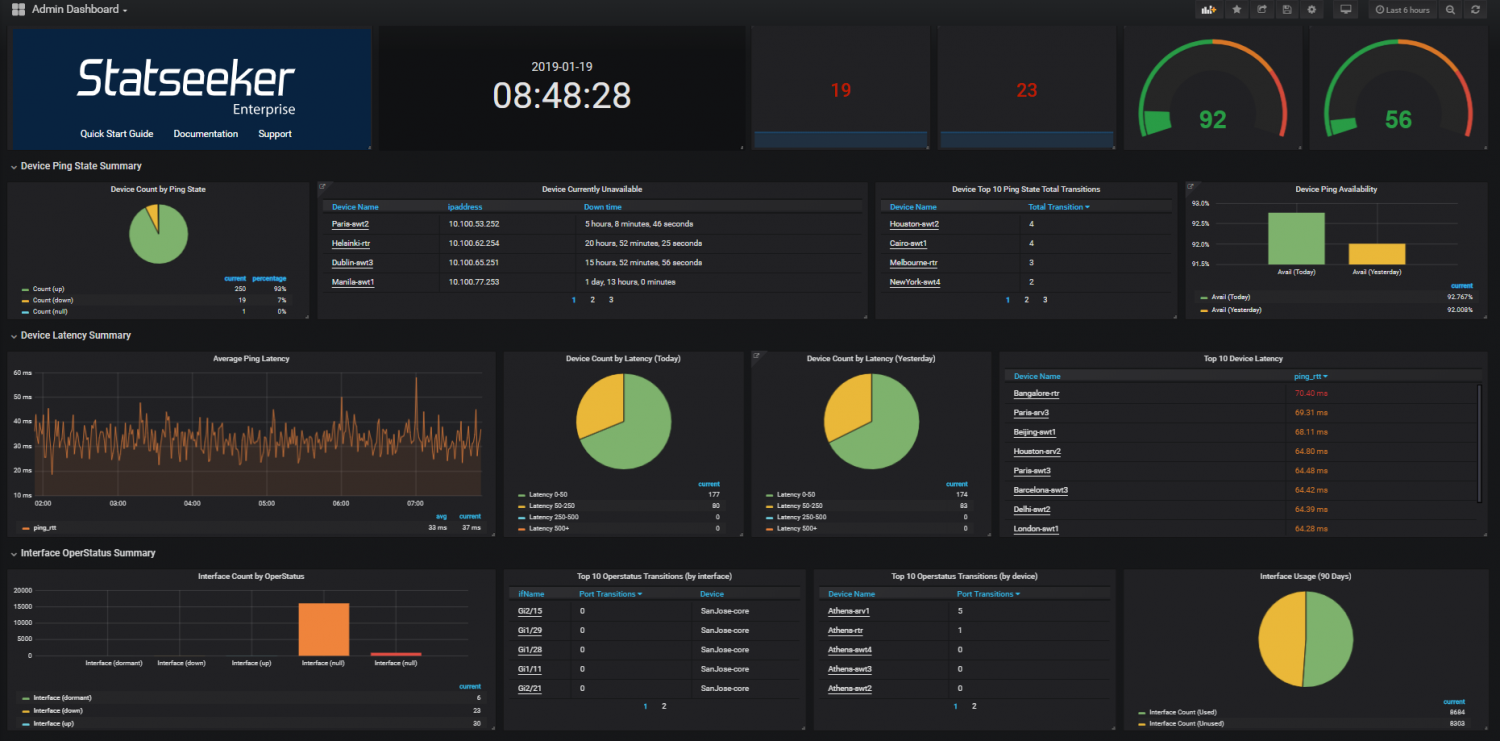The height and width of the screenshot is (741, 1500).
Task: Collapse the Device Latency Summary row
Action: pos(70,335)
